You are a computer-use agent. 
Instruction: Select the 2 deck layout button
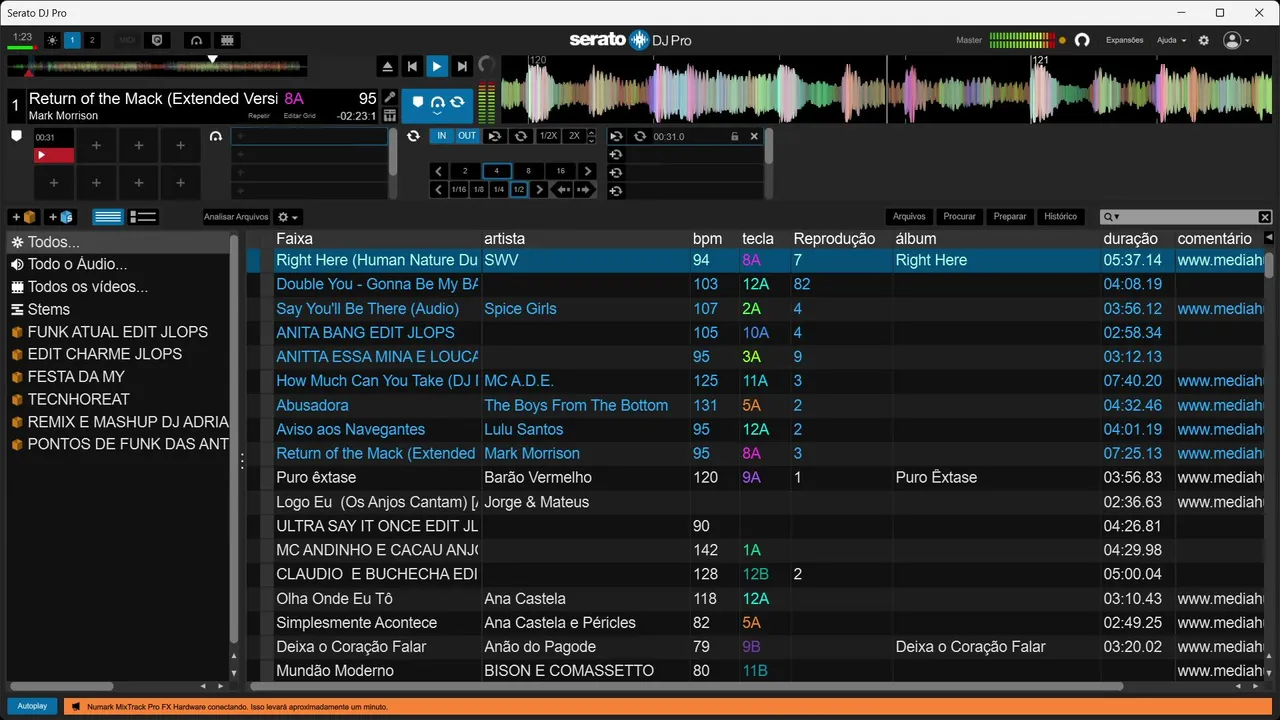(92, 40)
